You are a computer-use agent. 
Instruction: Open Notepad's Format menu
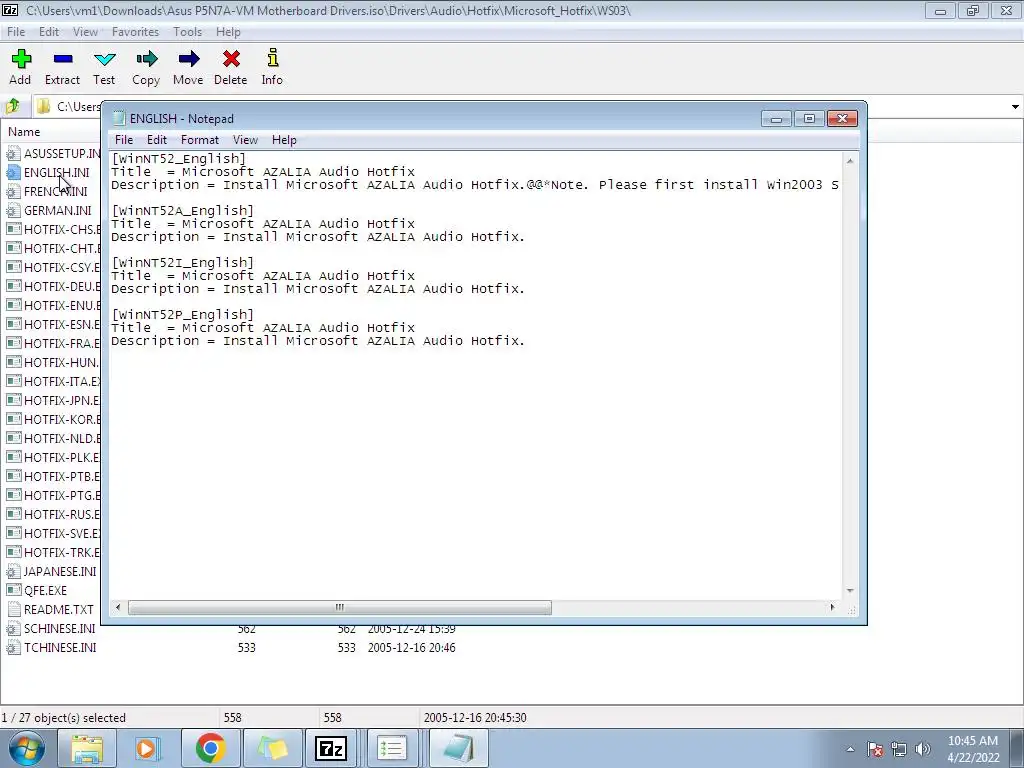[x=200, y=140]
